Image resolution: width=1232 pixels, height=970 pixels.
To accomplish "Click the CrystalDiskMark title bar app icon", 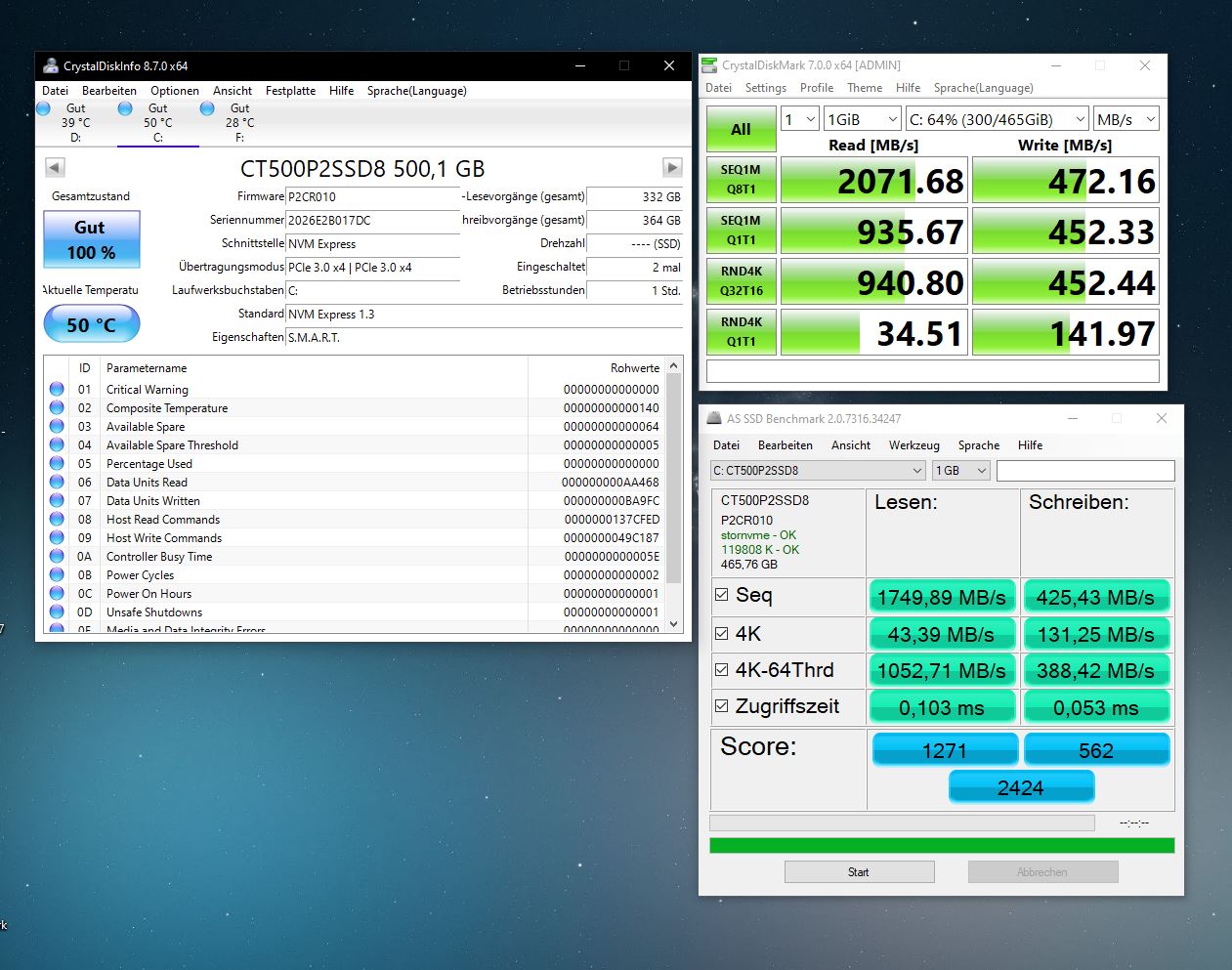I will pos(709,65).
